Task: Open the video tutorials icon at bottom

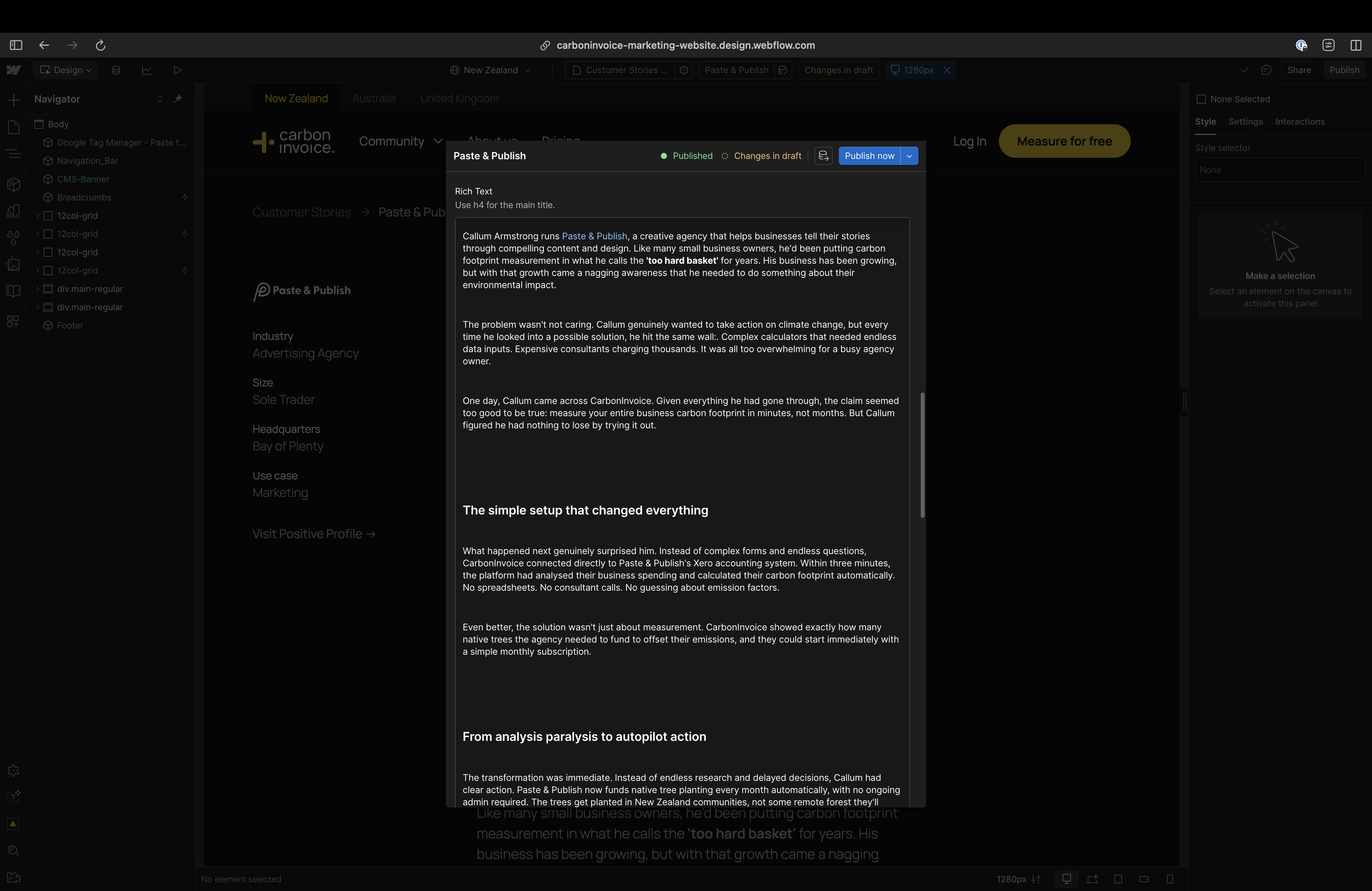Action: pos(13,878)
